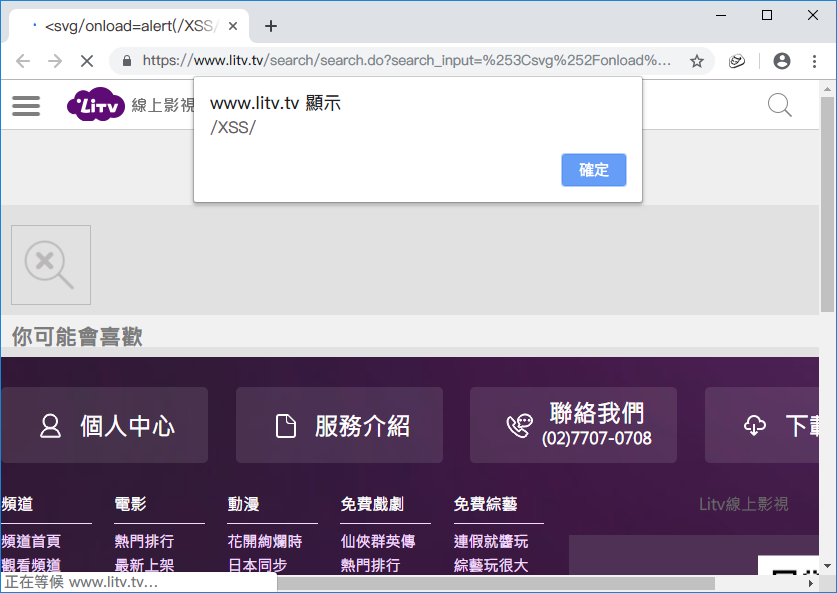Click vertical scrollbar thumb
837x593 pixels.
(x=827, y=205)
